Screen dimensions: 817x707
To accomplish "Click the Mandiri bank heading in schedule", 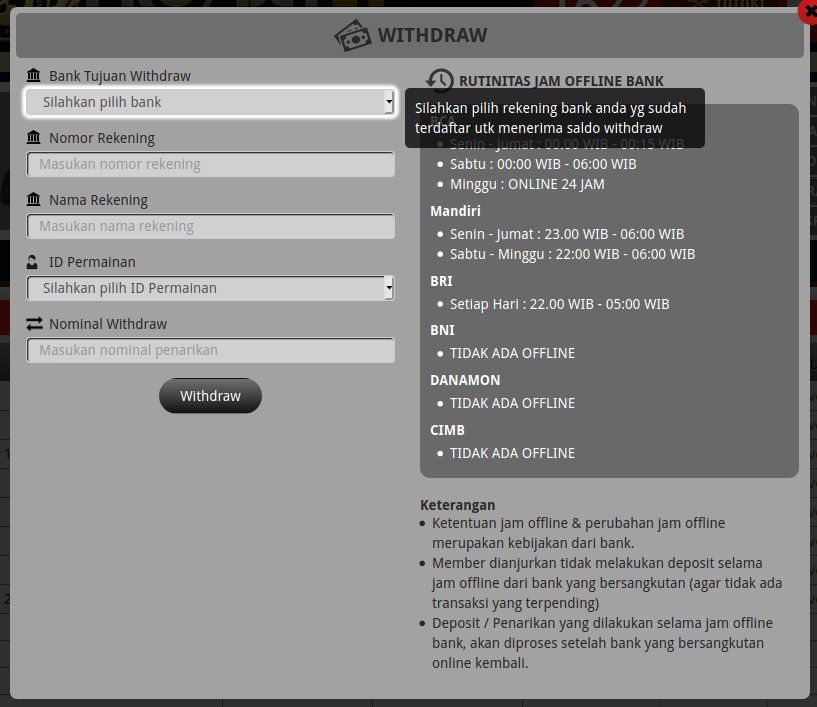I will tap(455, 211).
